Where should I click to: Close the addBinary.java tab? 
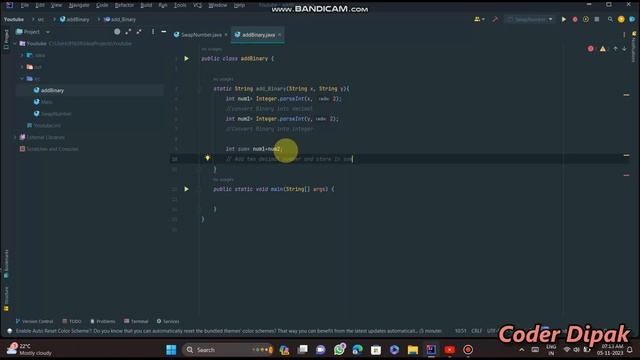tap(280, 35)
